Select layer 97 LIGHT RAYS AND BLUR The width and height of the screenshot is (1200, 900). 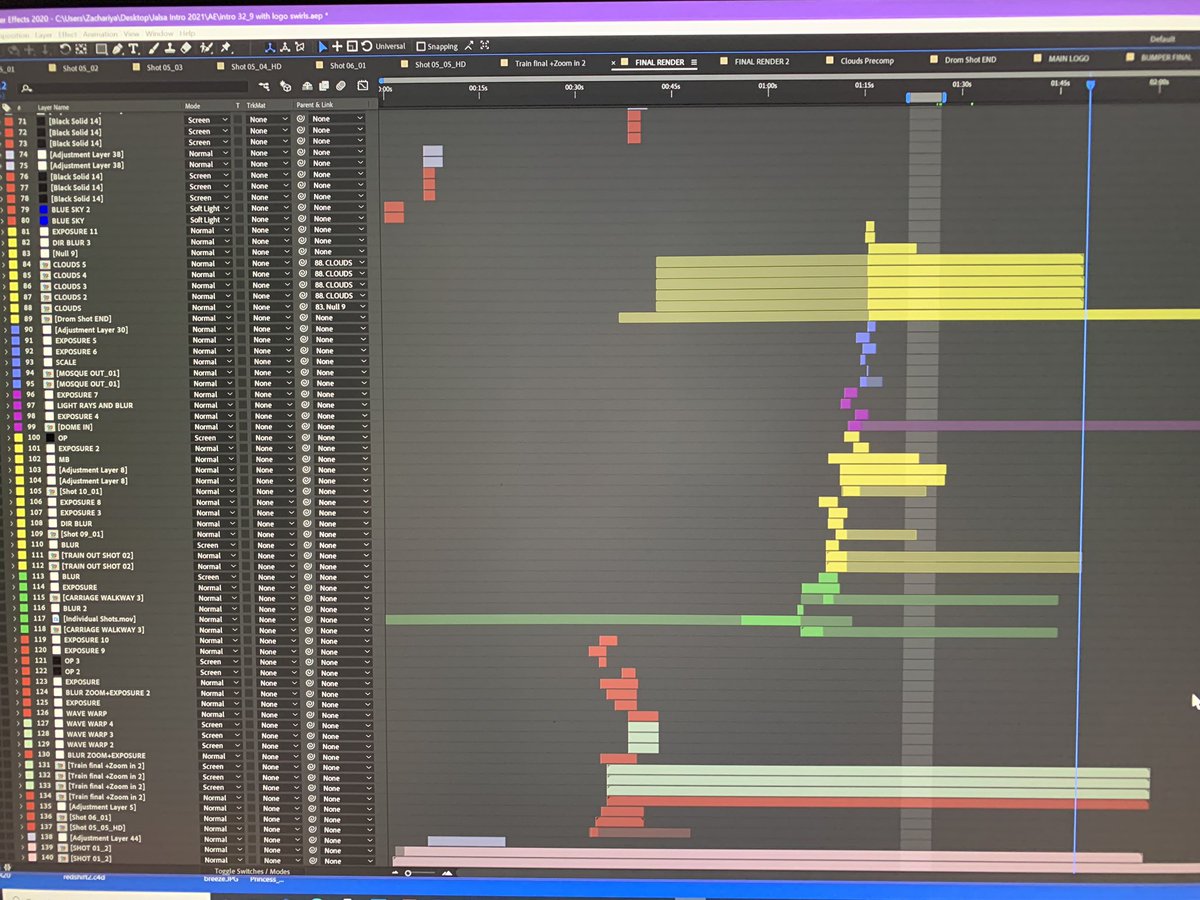coord(95,405)
